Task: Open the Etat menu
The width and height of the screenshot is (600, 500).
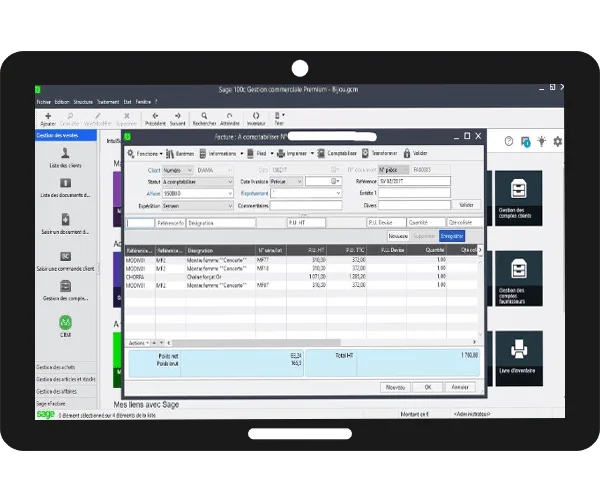Action: [x=127, y=102]
